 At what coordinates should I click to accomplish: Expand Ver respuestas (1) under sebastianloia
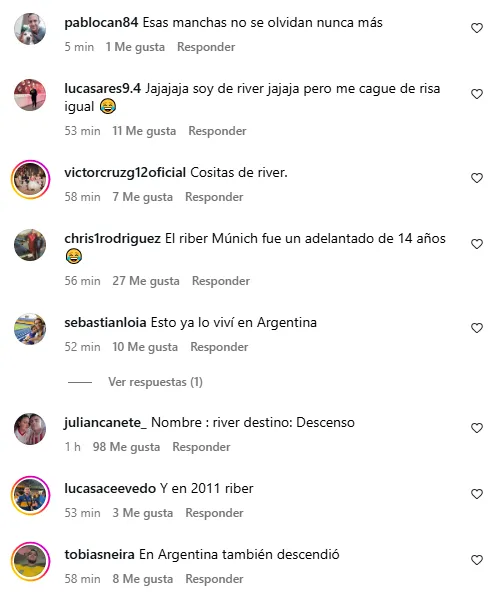coord(155,382)
